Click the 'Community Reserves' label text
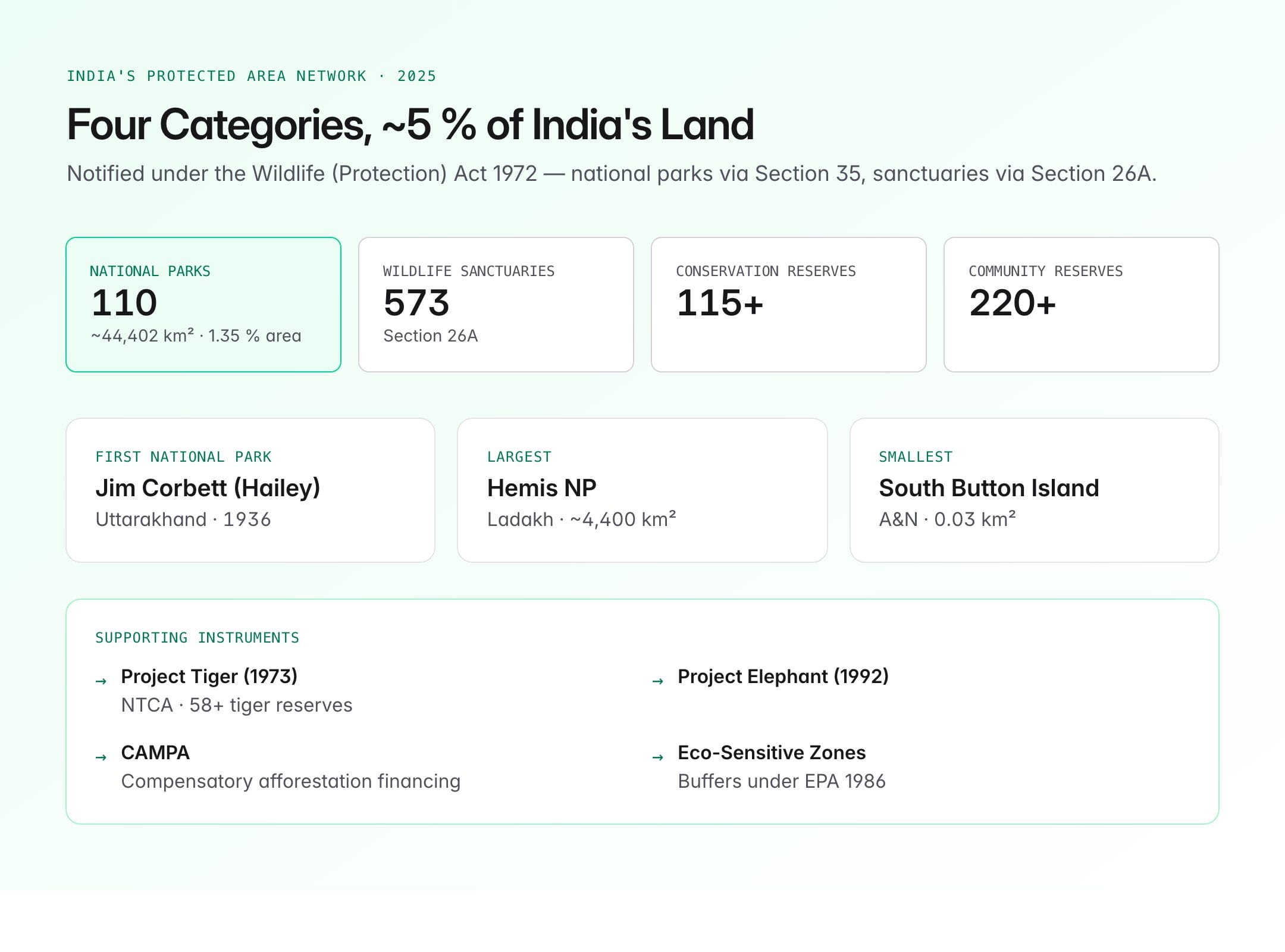 coord(1046,271)
